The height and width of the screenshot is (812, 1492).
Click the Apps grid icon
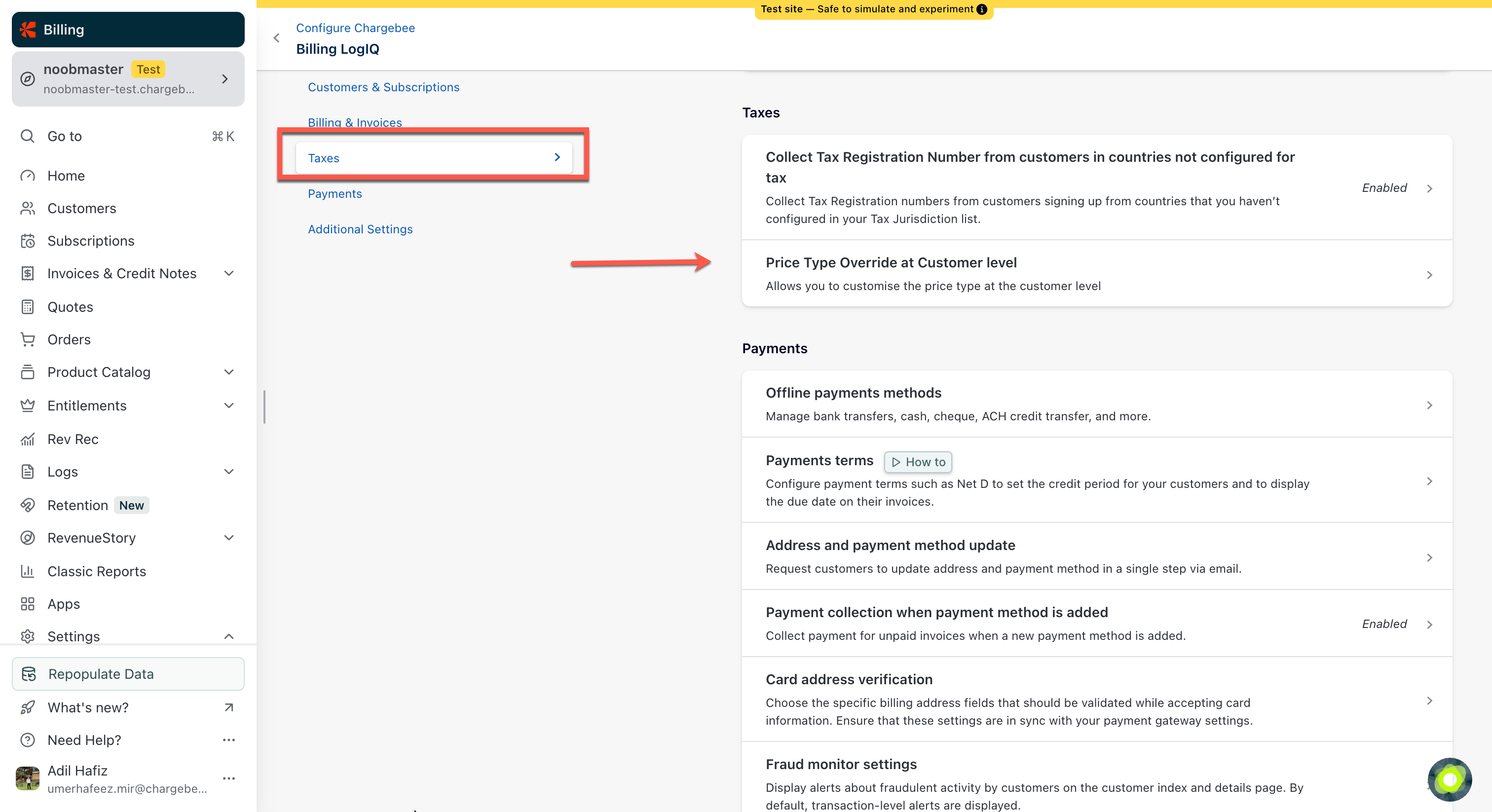point(27,604)
